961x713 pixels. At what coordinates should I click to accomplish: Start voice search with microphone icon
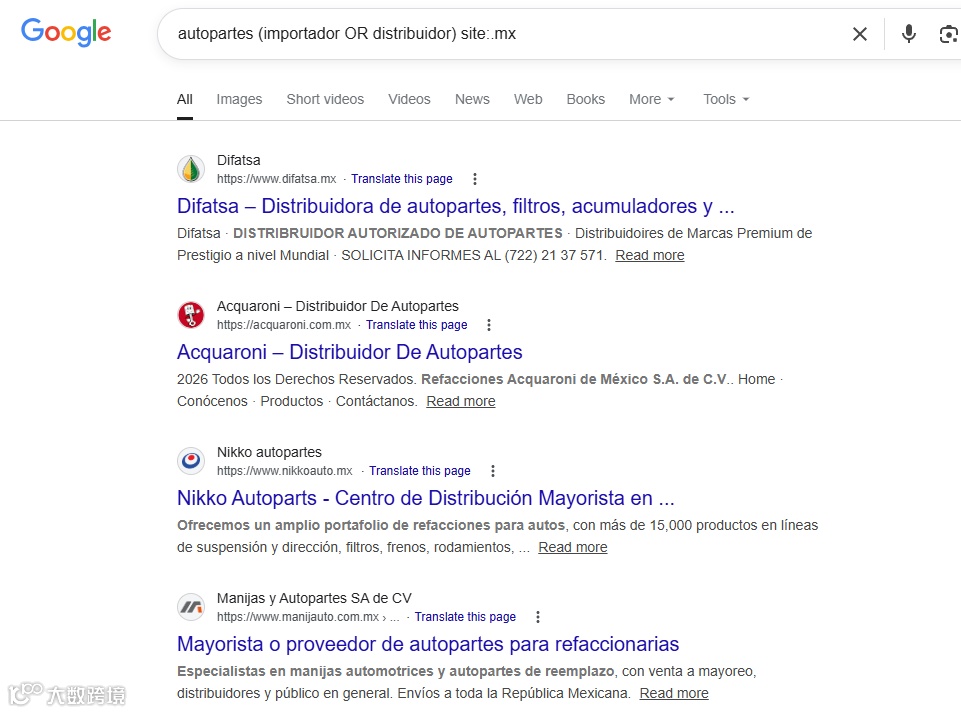[909, 34]
